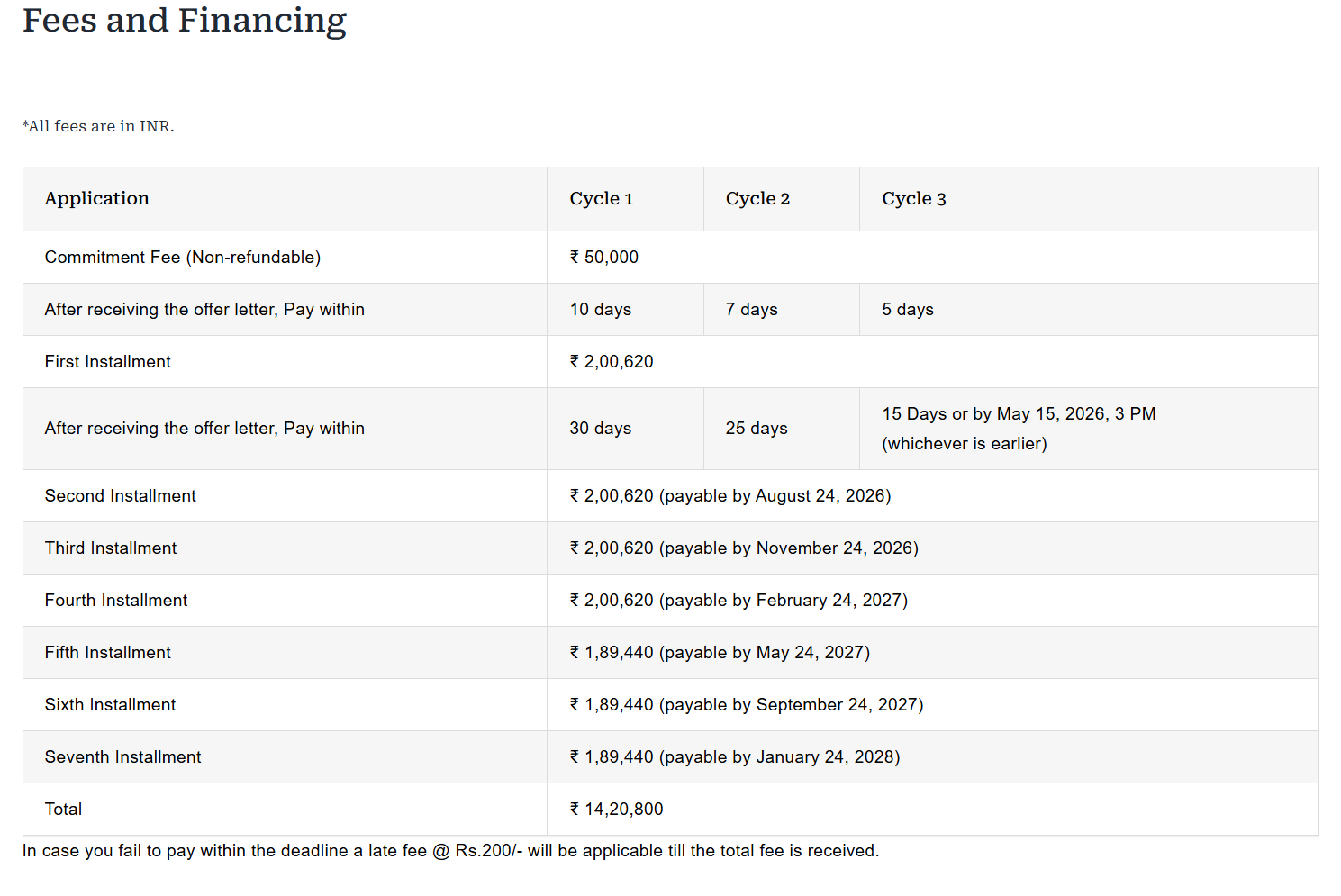Click the Cycle 3 column header
The width and height of the screenshot is (1341, 896).
coord(913,199)
